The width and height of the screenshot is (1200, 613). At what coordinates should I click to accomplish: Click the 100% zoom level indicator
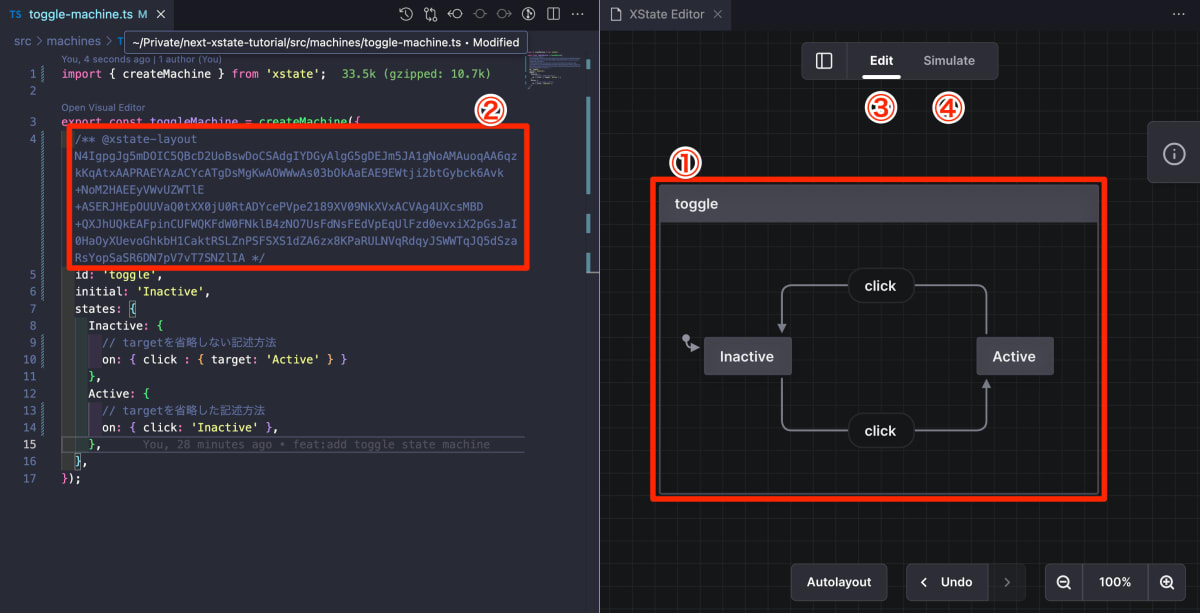point(1115,582)
